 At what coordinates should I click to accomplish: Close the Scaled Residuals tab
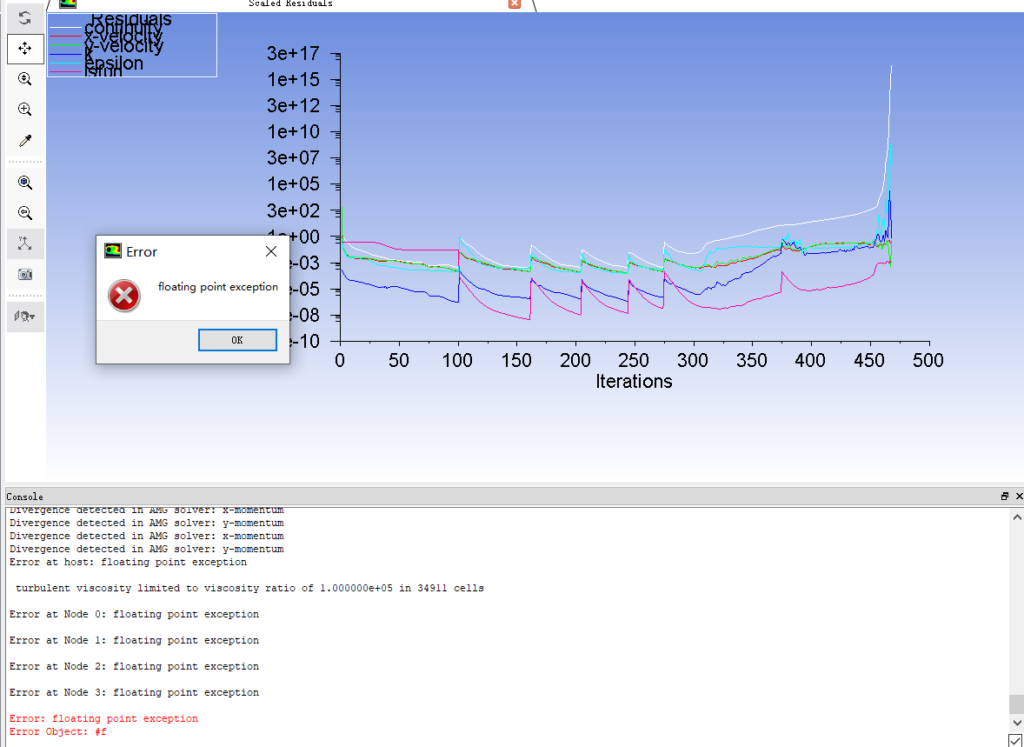click(x=515, y=3)
